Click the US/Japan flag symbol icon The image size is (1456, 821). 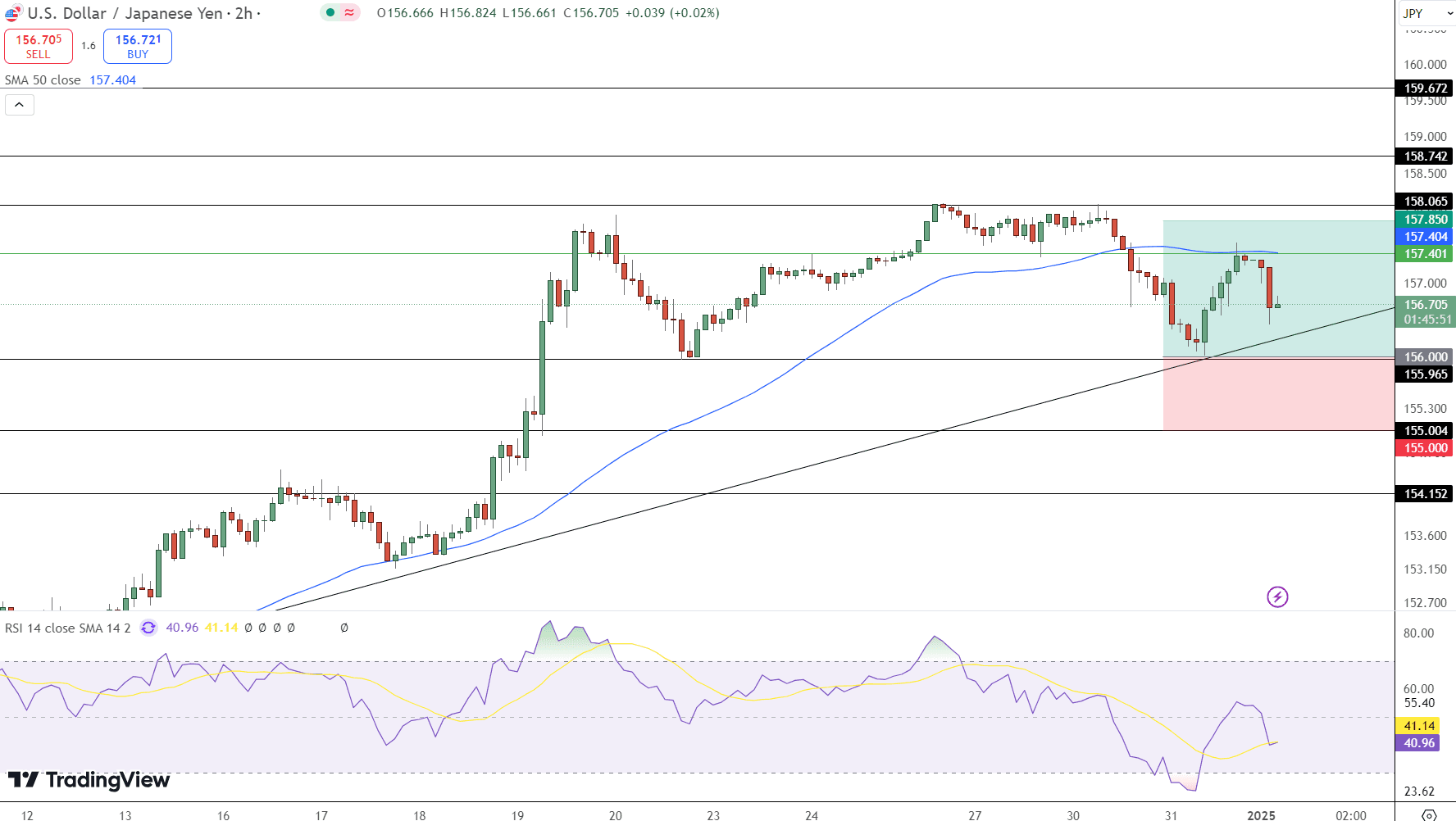pyautogui.click(x=13, y=13)
